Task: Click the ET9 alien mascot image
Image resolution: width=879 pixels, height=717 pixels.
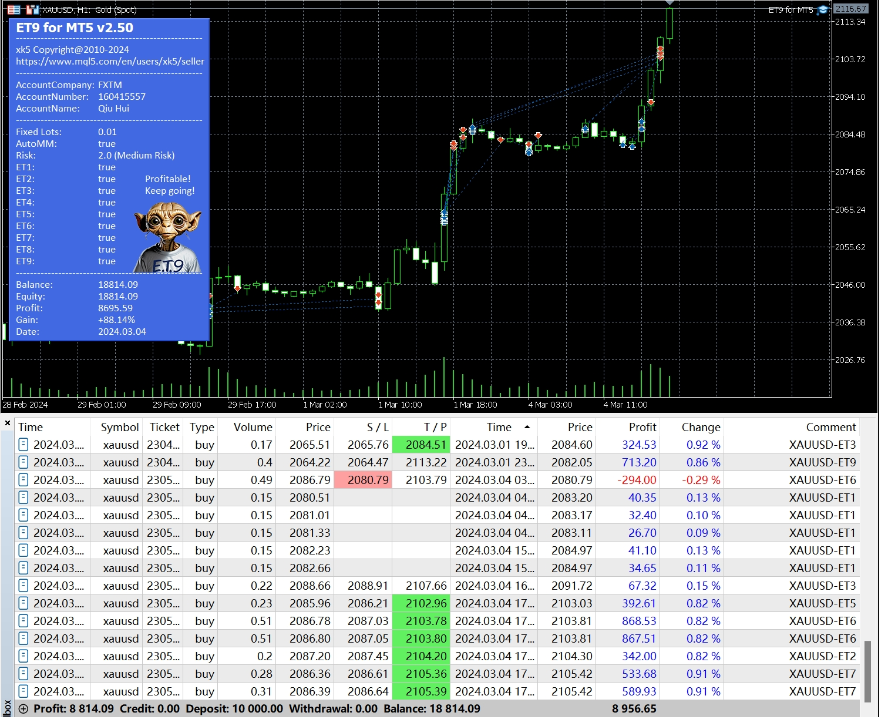Action: pyautogui.click(x=168, y=237)
